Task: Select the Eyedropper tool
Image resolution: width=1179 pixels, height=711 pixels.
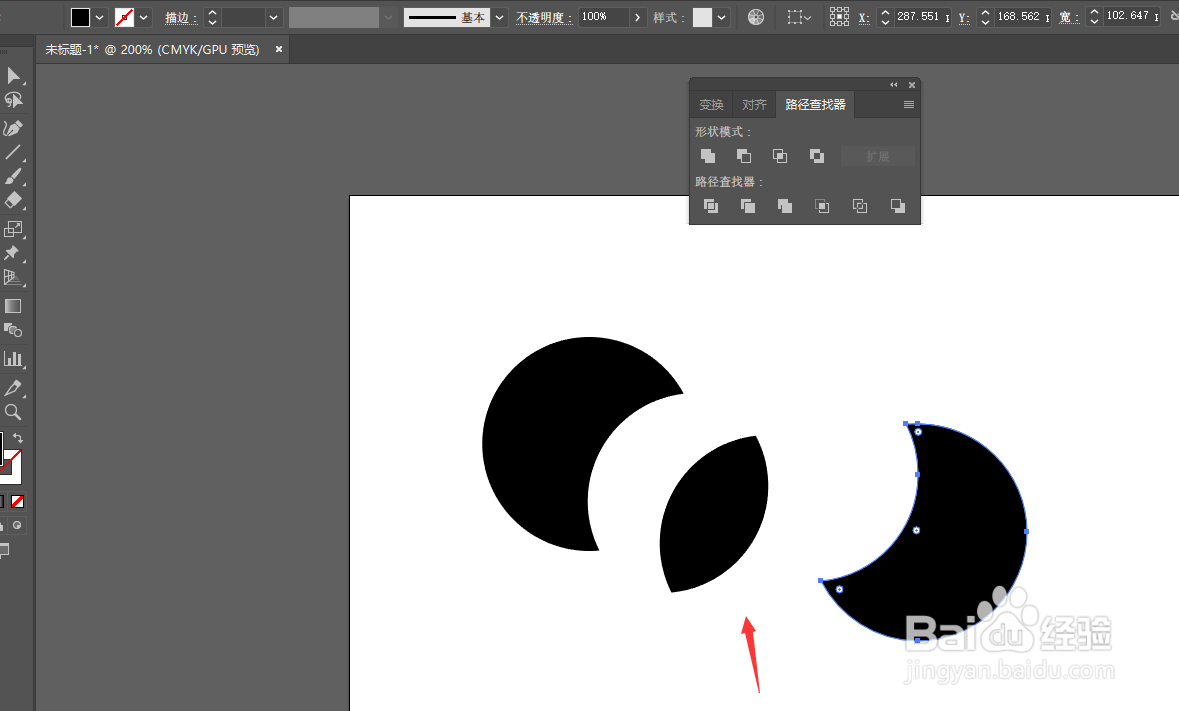Action: 13,388
